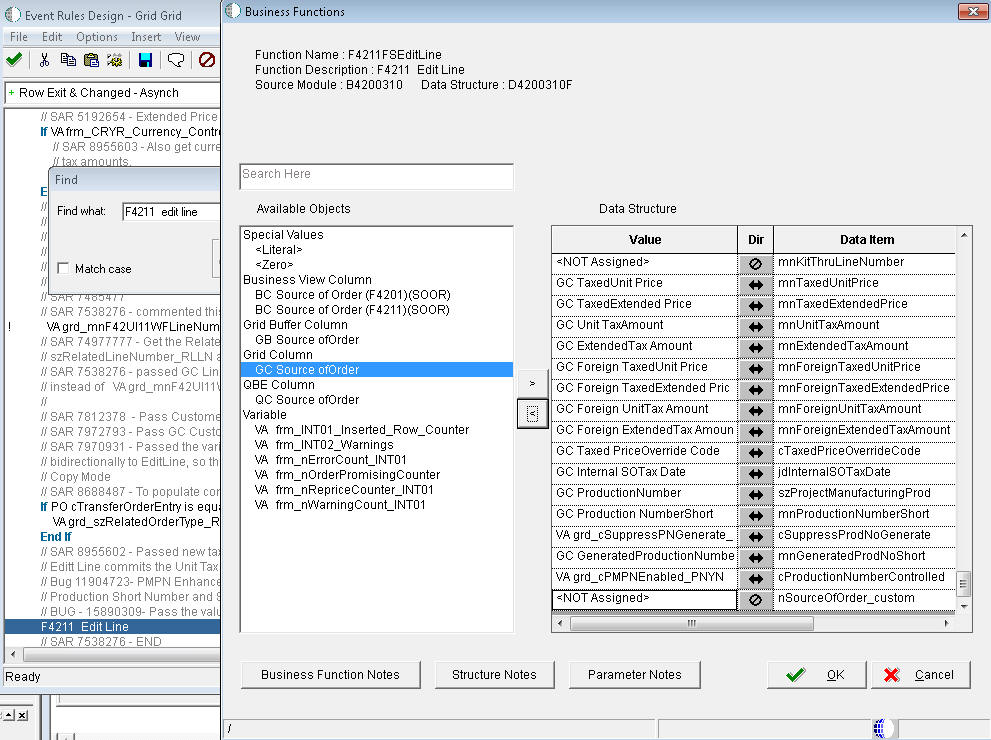Screen dimensions: 991x740
Task: Click the < remove assignment button
Action: click(532, 414)
